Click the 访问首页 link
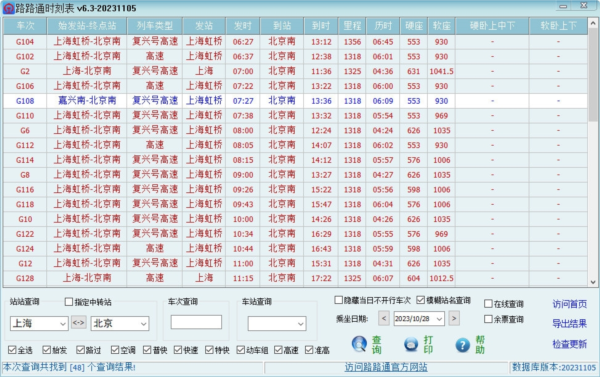Viewport: 600px width, 377px height. pyautogui.click(x=569, y=304)
